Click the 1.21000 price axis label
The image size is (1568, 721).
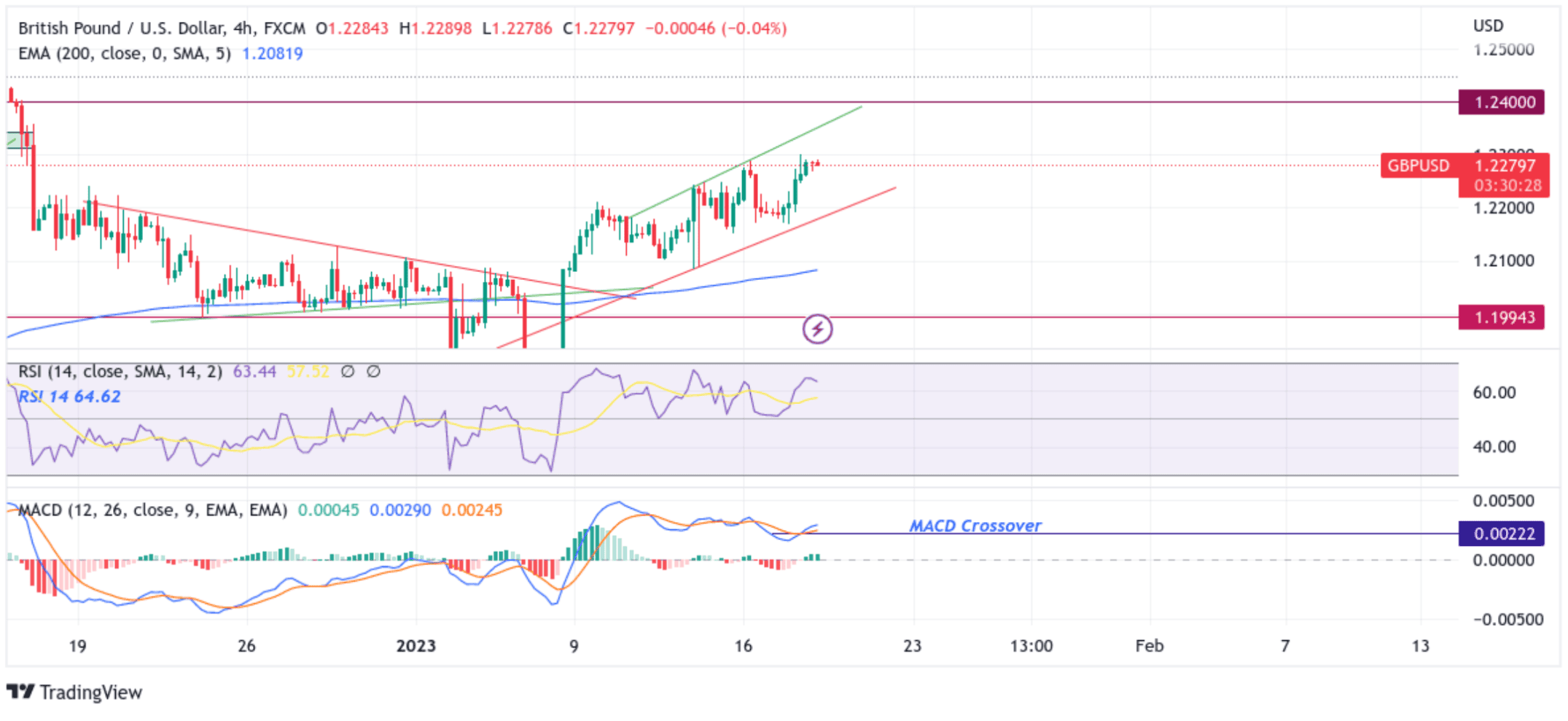click(1503, 260)
